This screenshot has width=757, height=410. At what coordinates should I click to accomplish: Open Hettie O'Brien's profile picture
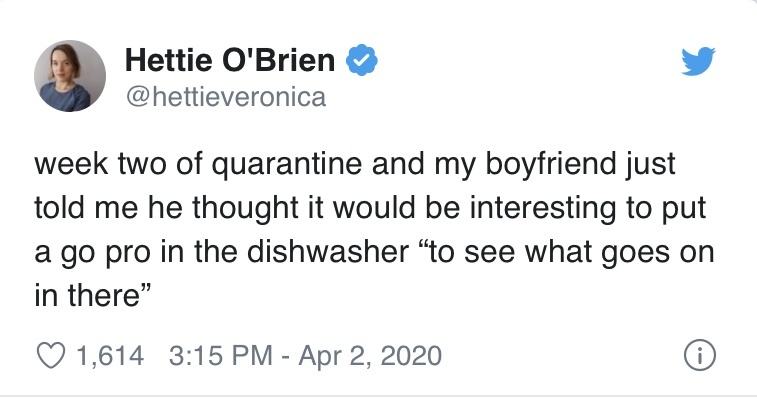[x=71, y=78]
